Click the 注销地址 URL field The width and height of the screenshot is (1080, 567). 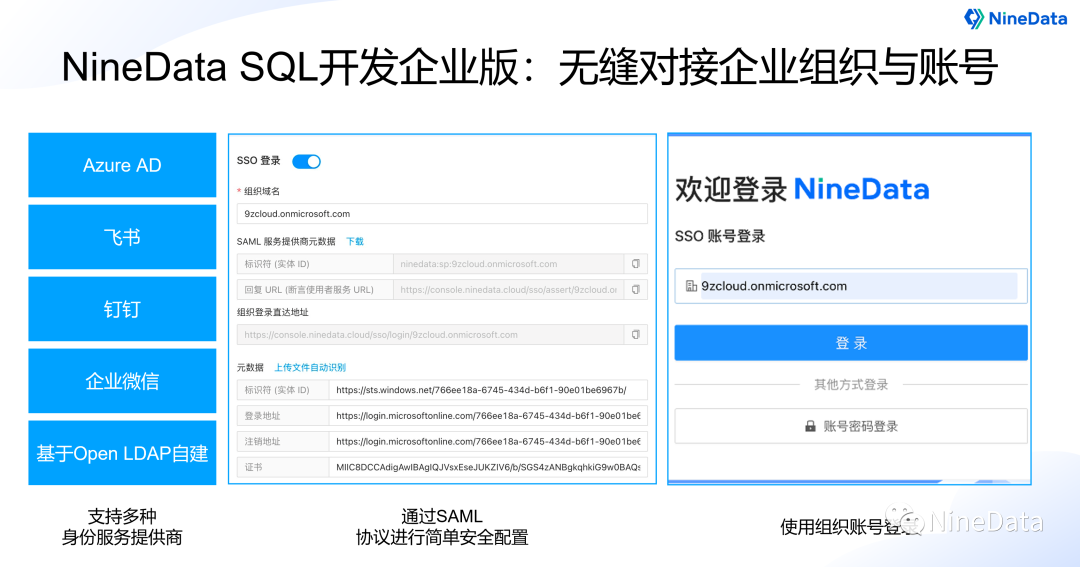click(x=488, y=441)
